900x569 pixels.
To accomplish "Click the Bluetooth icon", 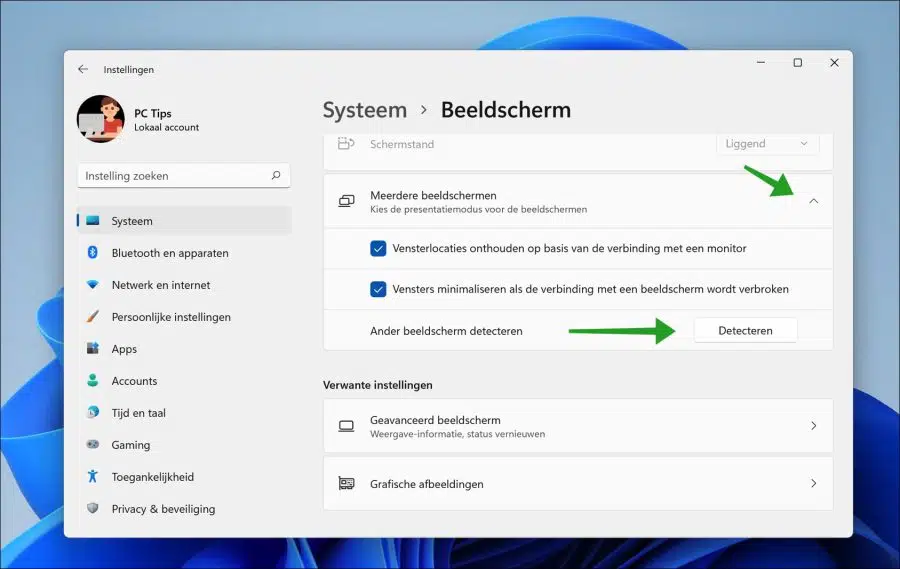I will pos(92,252).
